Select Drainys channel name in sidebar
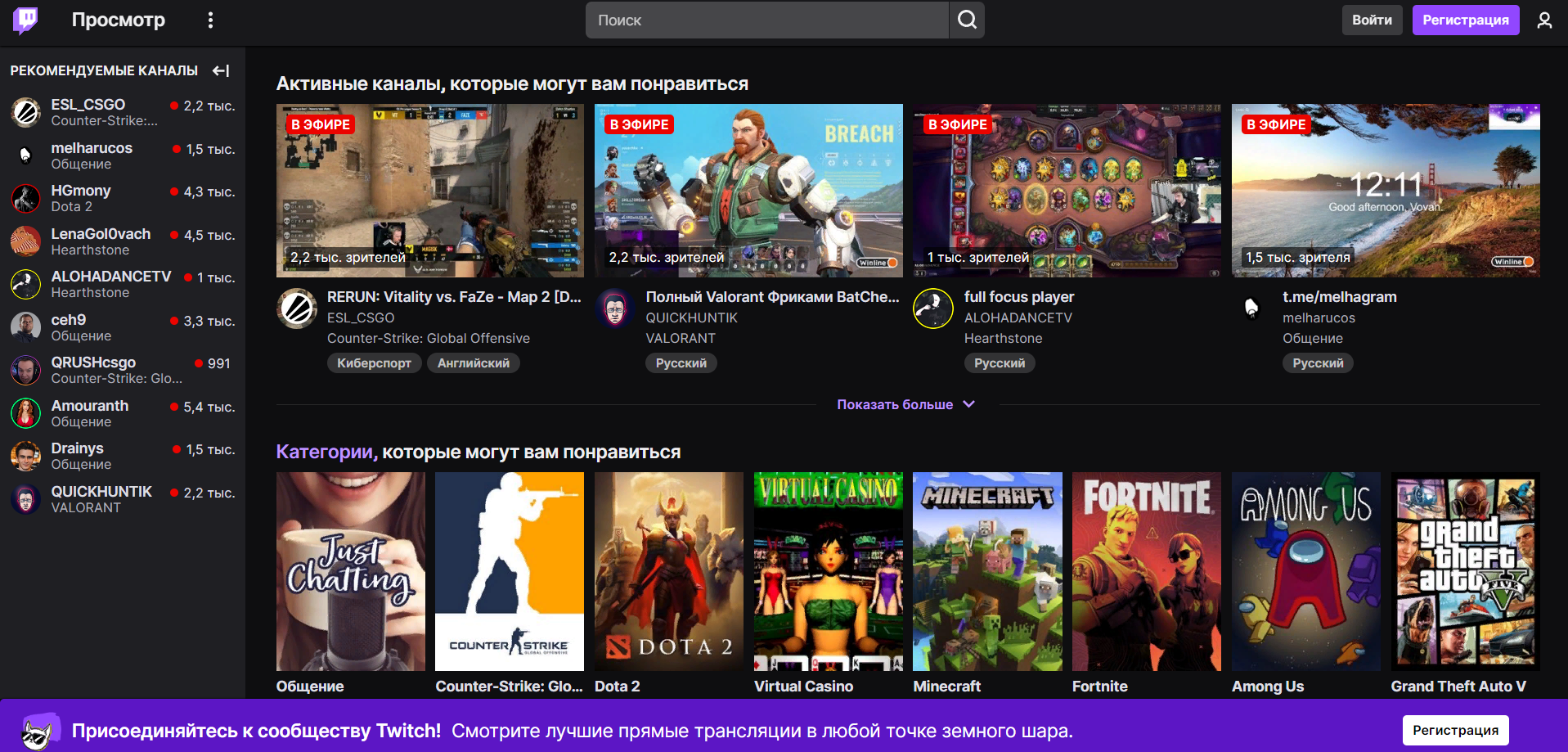The width and height of the screenshot is (1568, 752). pyautogui.click(x=78, y=448)
